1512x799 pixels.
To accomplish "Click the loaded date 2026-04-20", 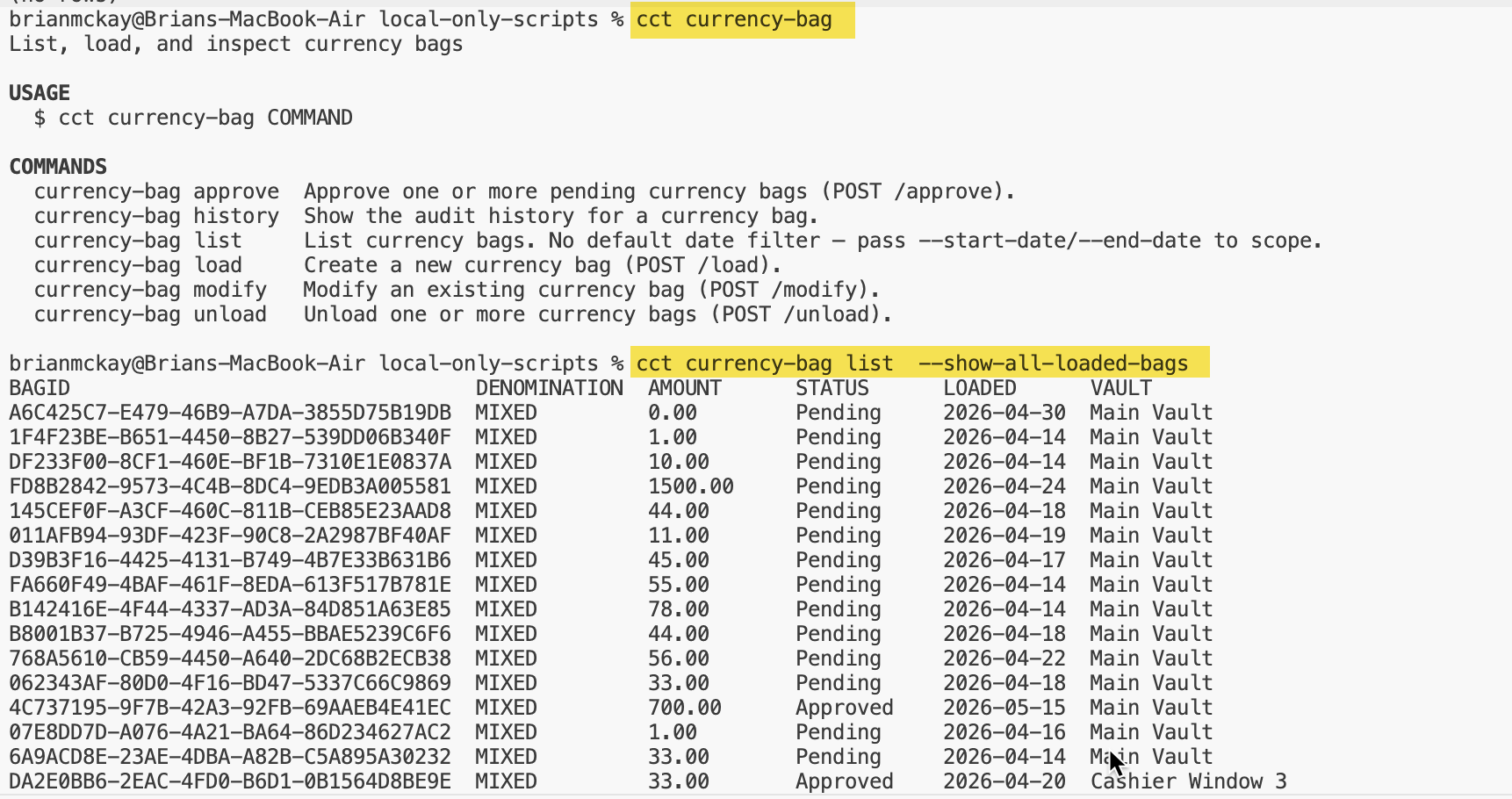I will (x=1004, y=781).
